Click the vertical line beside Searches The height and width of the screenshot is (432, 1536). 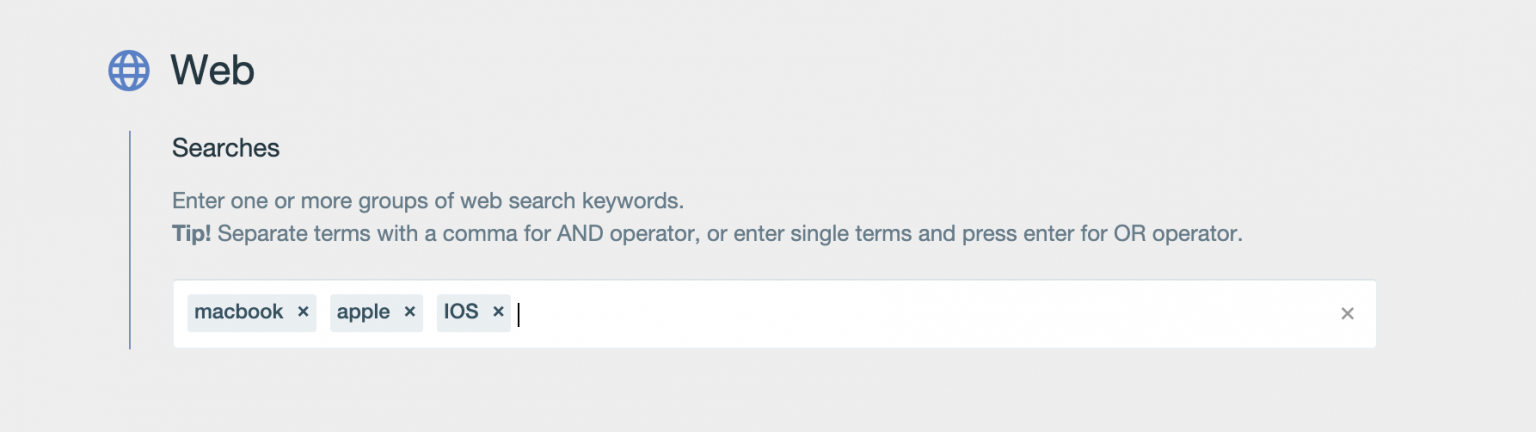pos(130,240)
